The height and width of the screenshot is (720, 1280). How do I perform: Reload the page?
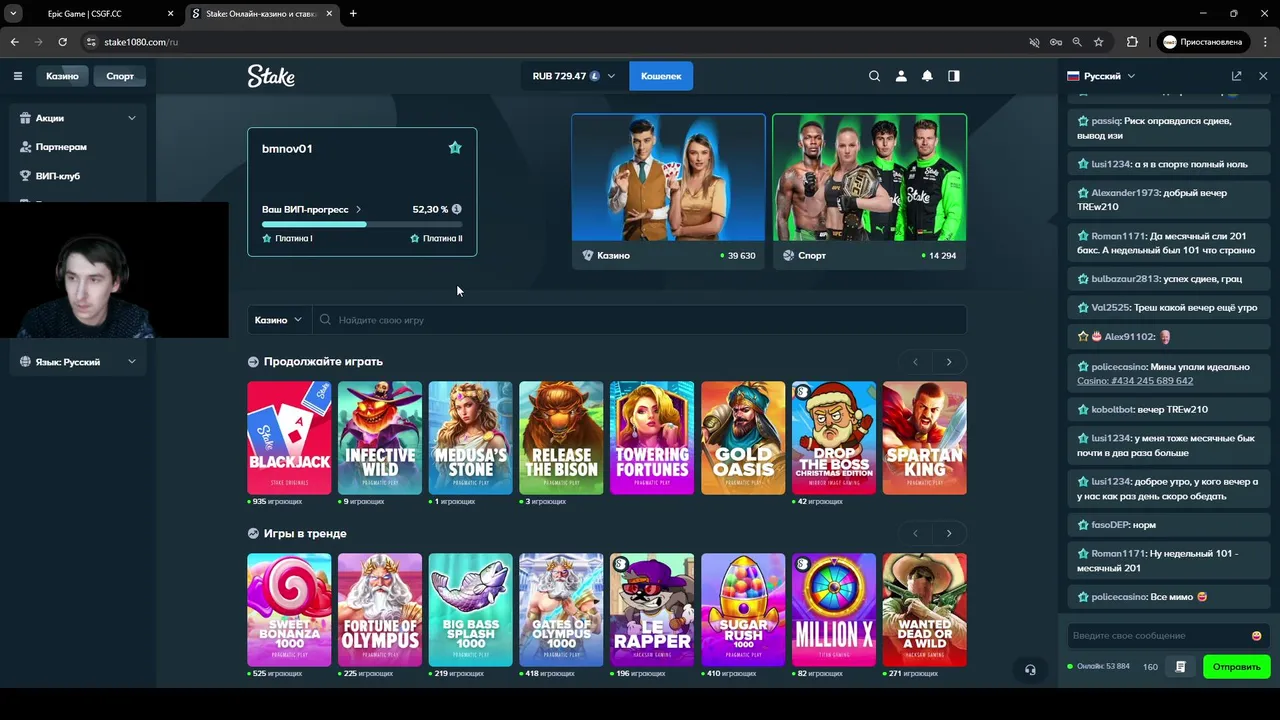point(62,42)
